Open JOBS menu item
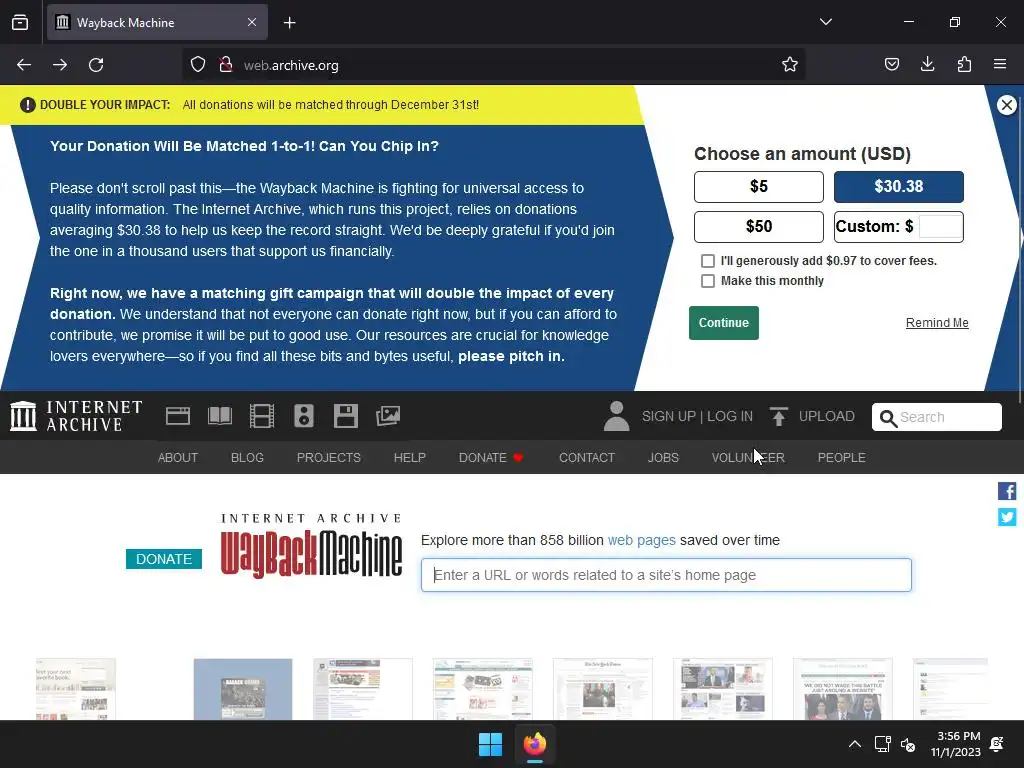This screenshot has height=768, width=1024. pos(663,458)
